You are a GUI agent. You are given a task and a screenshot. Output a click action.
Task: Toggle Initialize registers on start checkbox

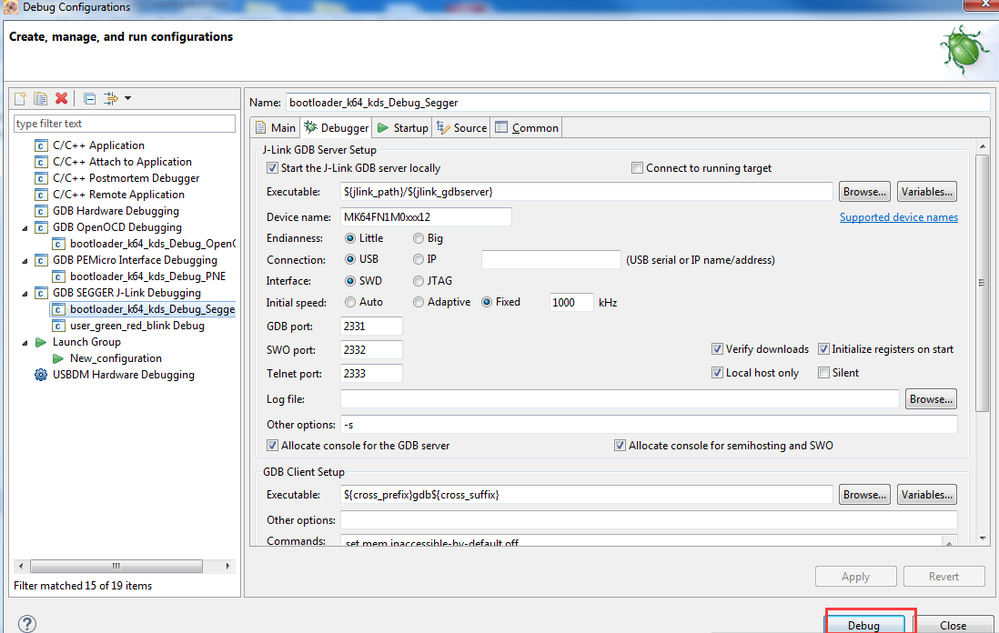pos(823,349)
